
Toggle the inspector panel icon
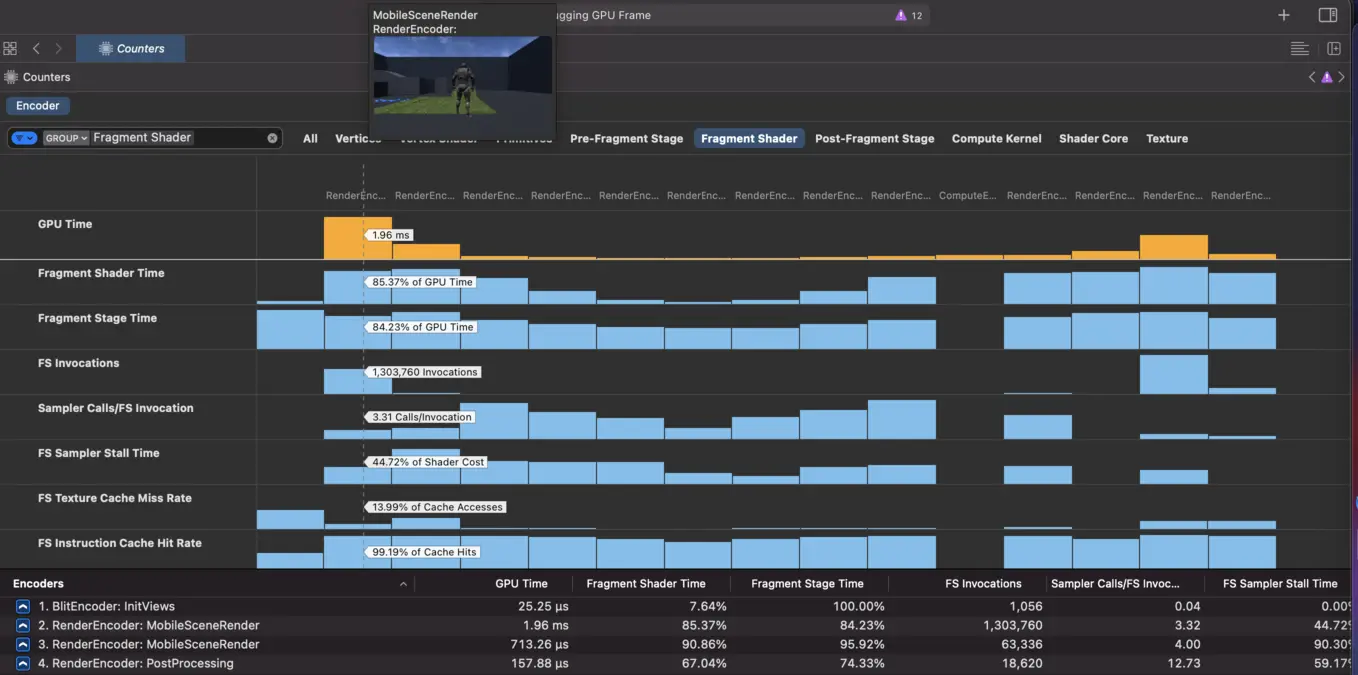[x=1327, y=15]
